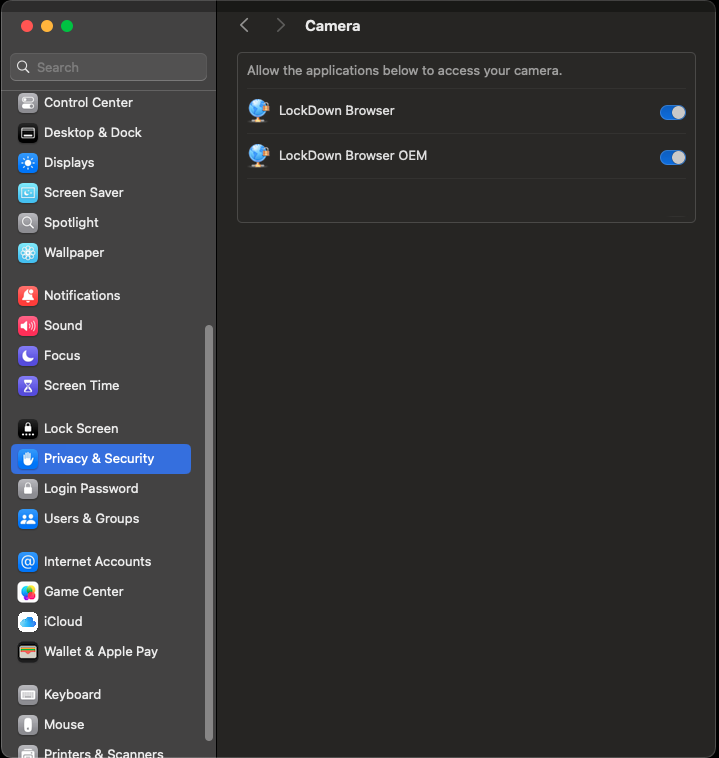Go back with the left chevron
719x758 pixels.
(245, 25)
